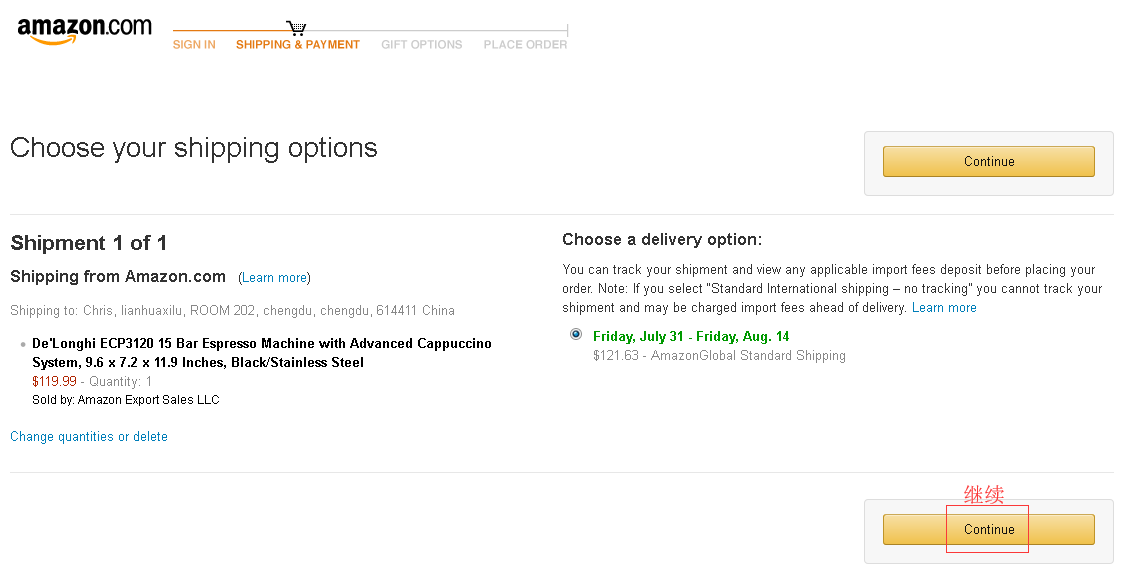This screenshot has width=1134, height=567.
Task: Click Change quantities or delete link
Action: click(x=89, y=437)
